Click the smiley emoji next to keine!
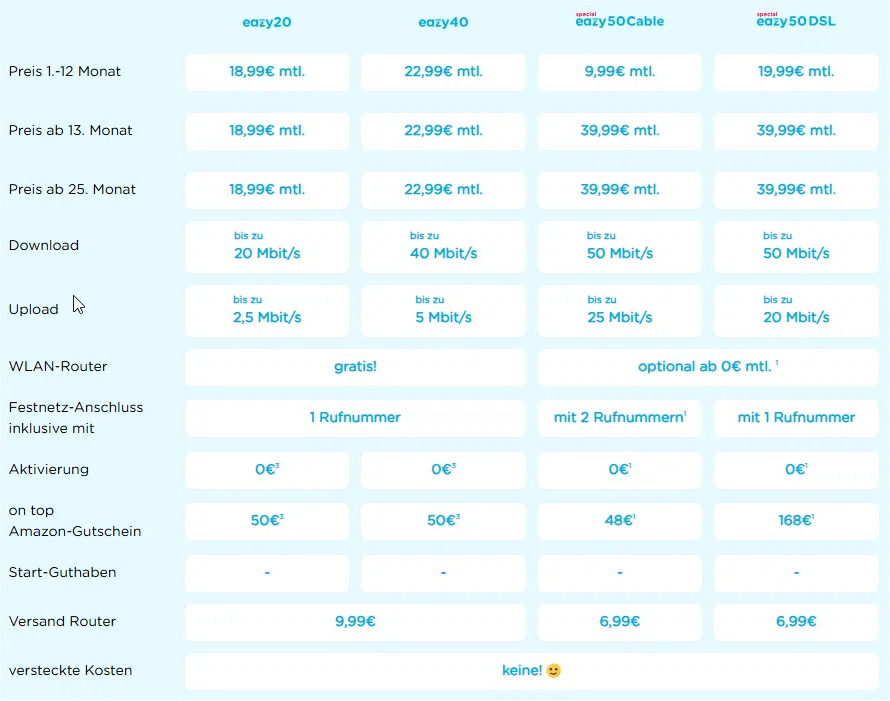The height and width of the screenshot is (701, 890). tap(553, 671)
